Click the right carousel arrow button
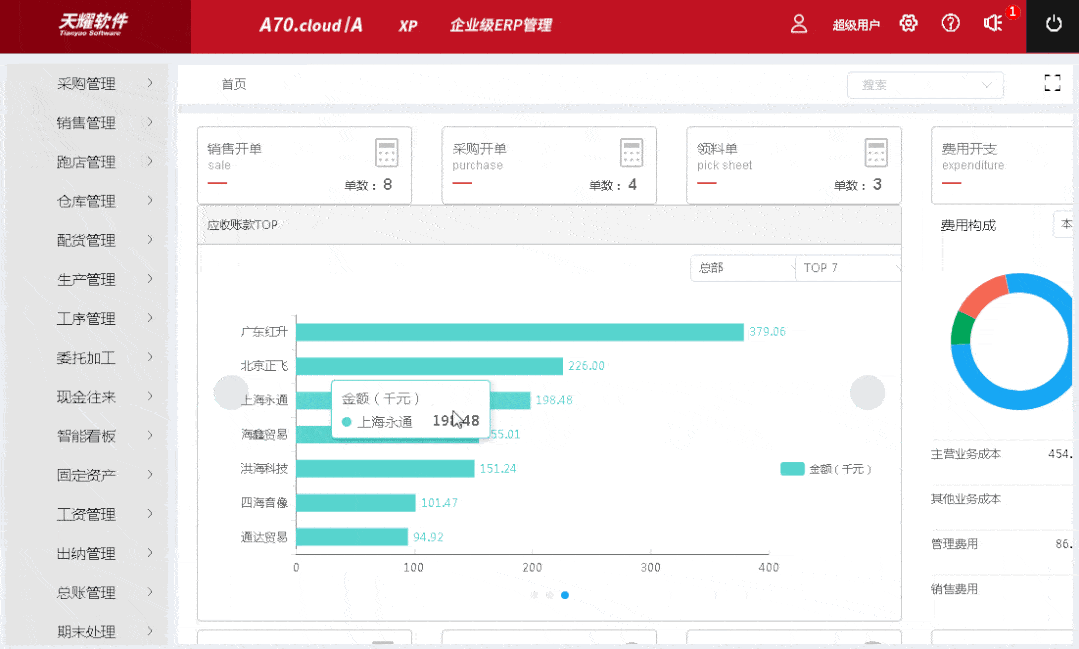Screen dimensions: 1079x649 pos(867,393)
